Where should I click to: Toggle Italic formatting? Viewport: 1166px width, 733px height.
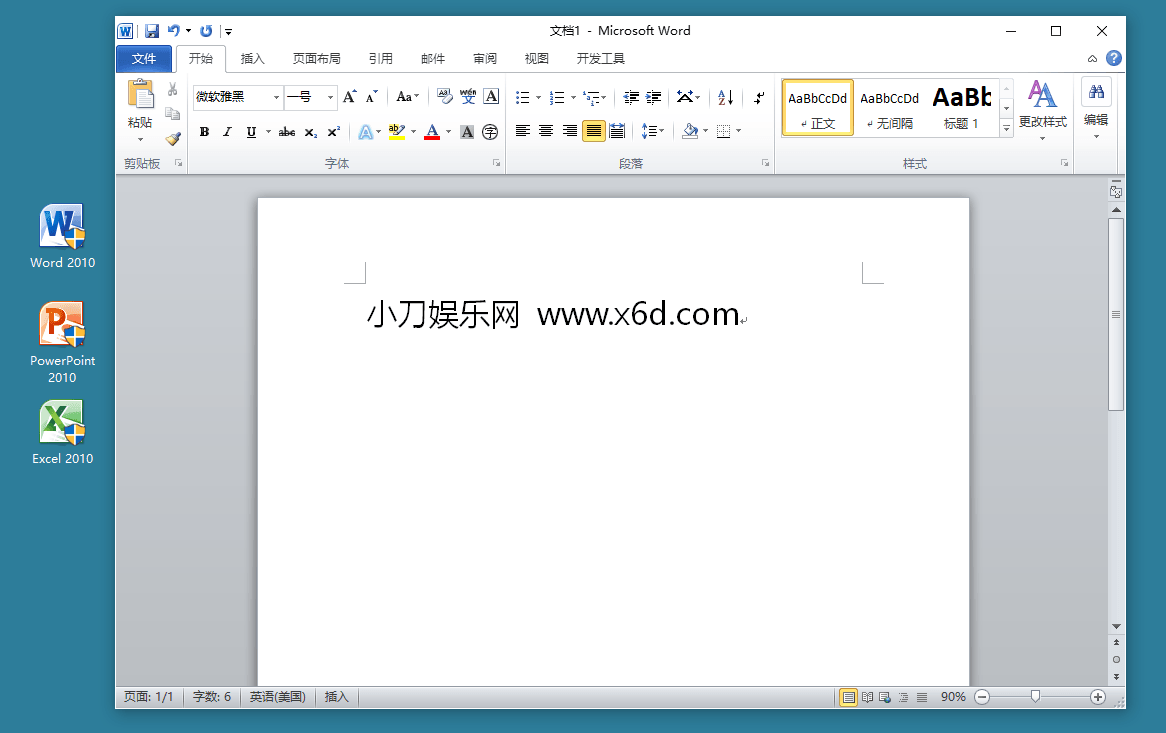227,132
